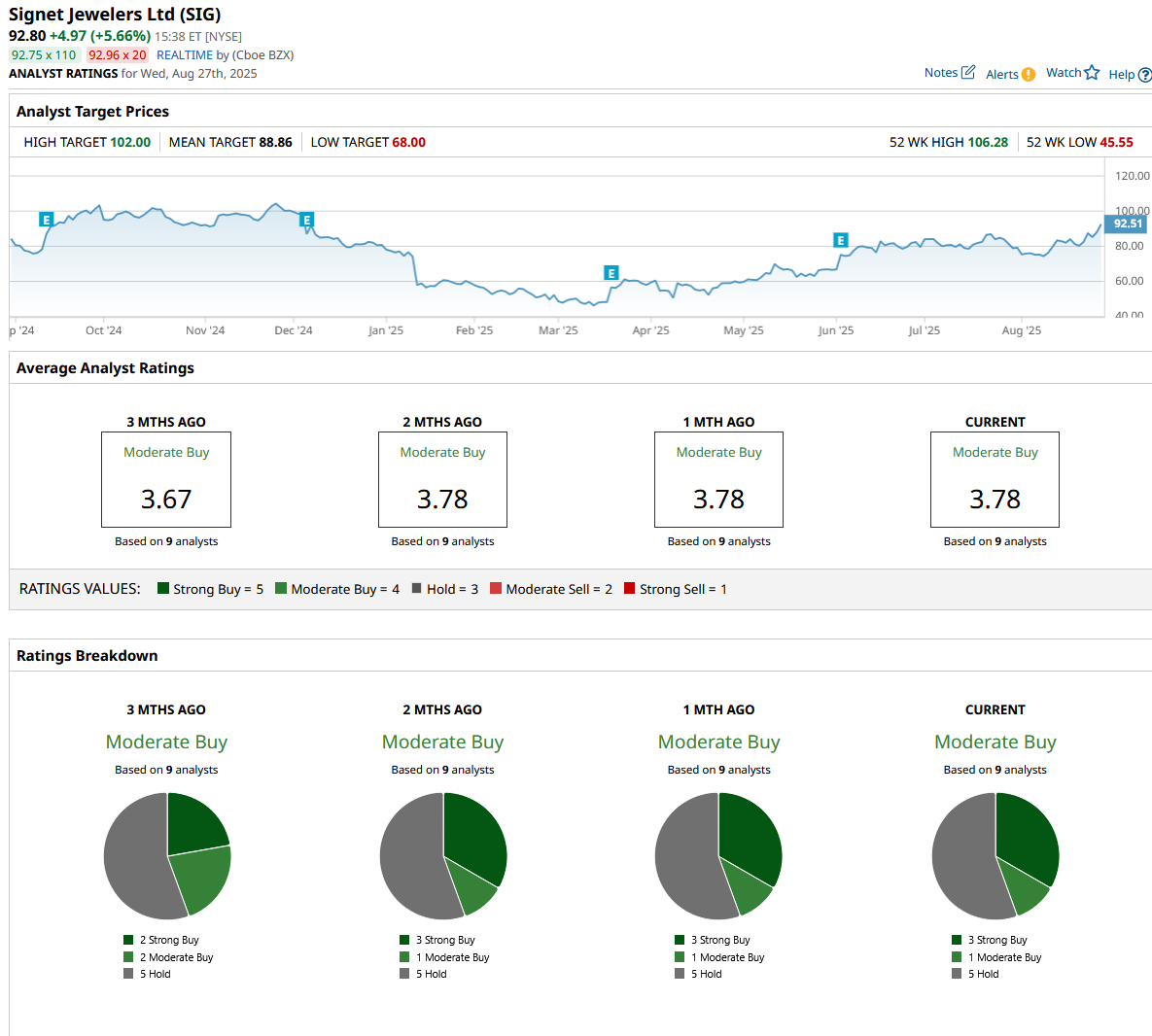Click the Alerts link text
This screenshot has width=1152, height=1036.
click(x=1002, y=74)
